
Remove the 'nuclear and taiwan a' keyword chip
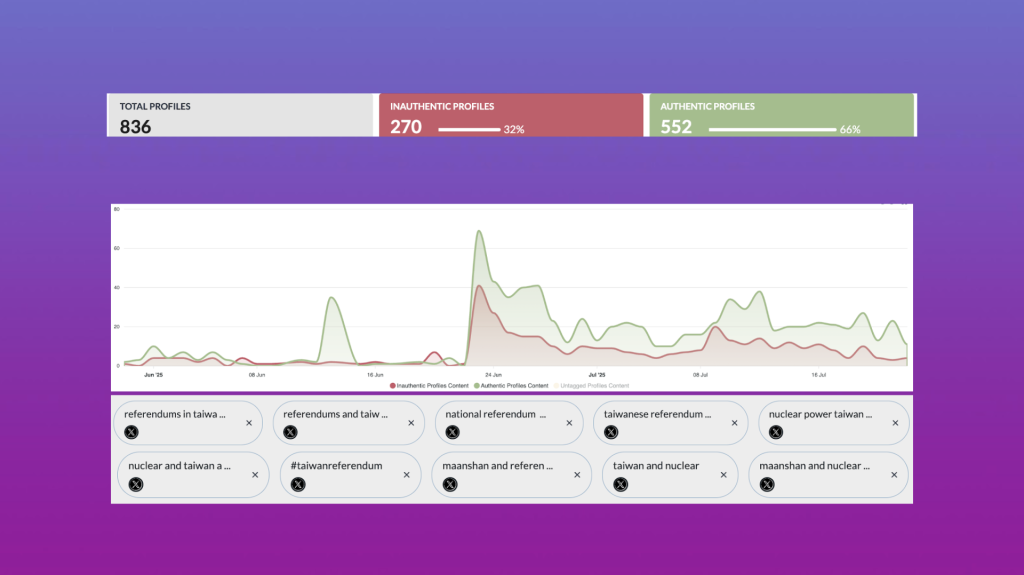255,475
